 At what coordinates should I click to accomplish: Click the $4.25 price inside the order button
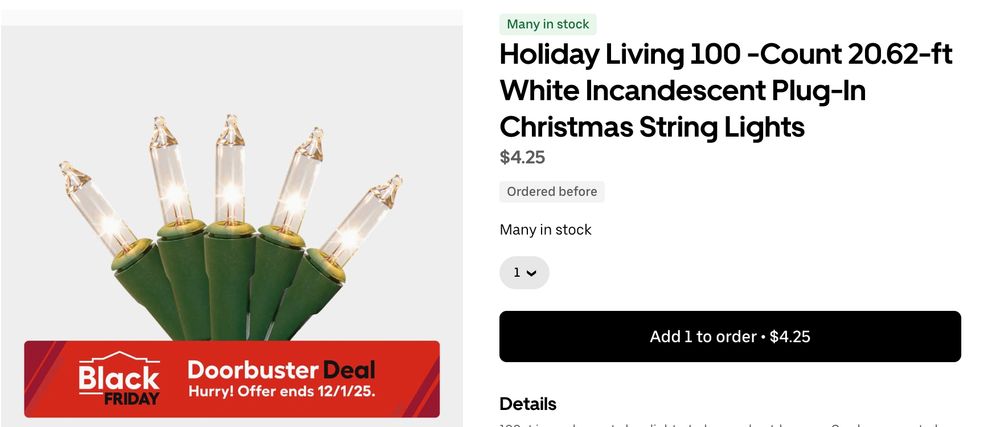[790, 337]
